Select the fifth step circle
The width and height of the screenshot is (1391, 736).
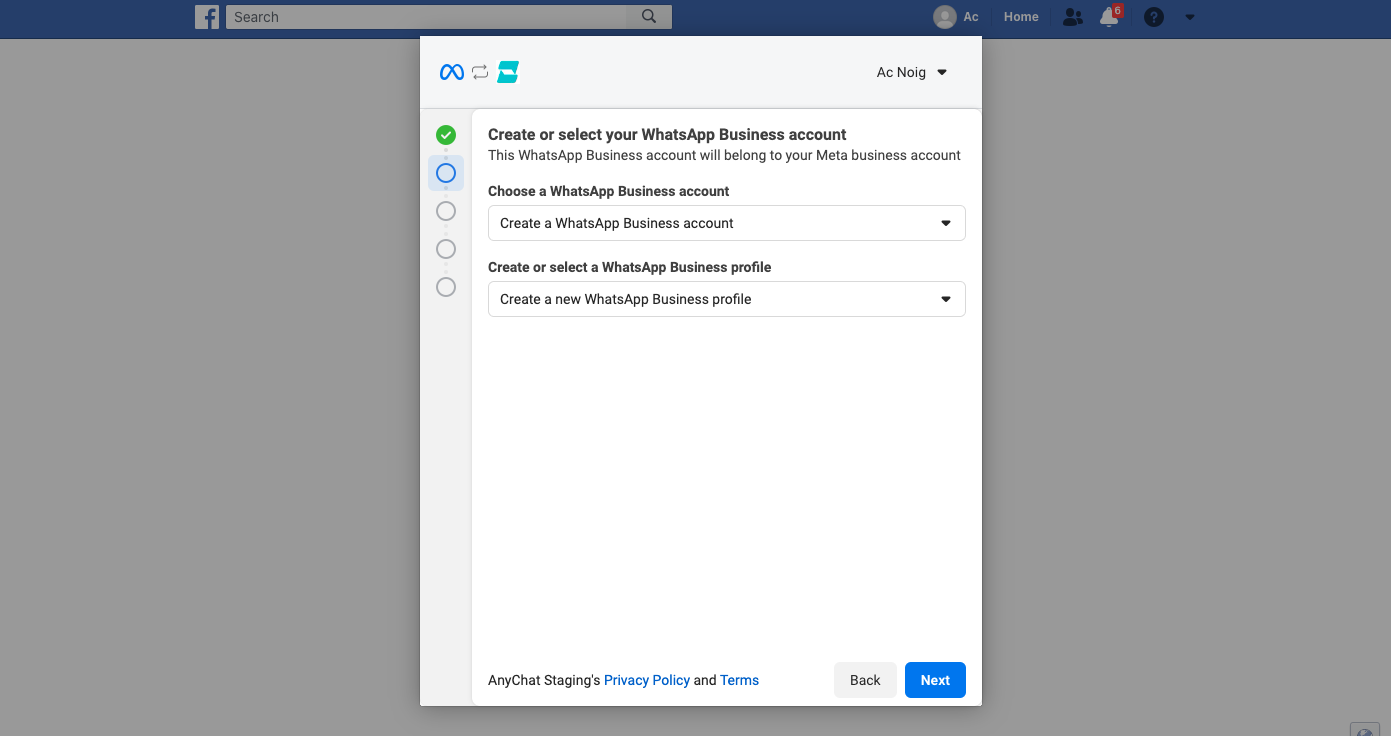(446, 287)
